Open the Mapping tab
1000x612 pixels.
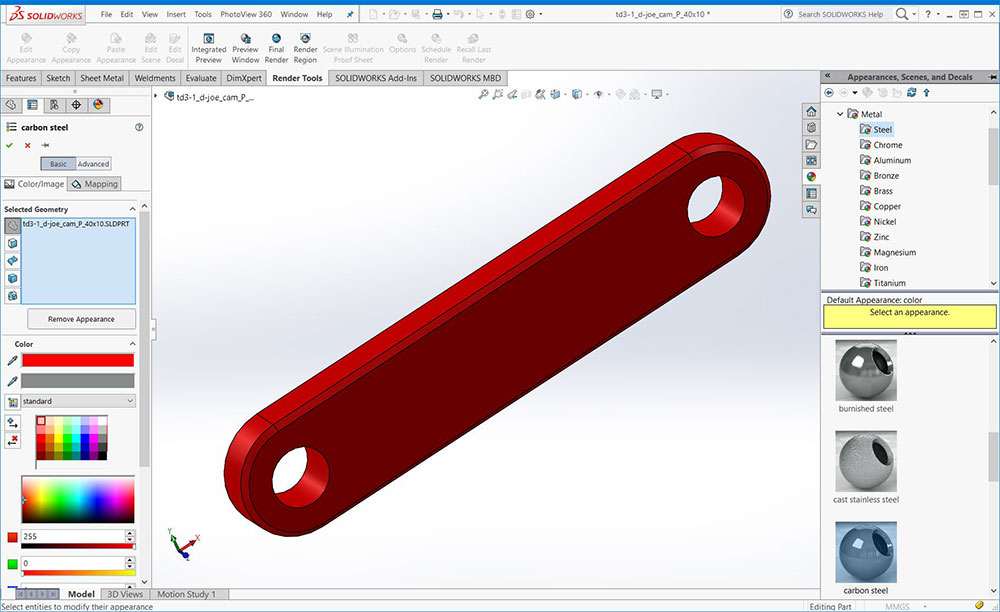point(95,184)
